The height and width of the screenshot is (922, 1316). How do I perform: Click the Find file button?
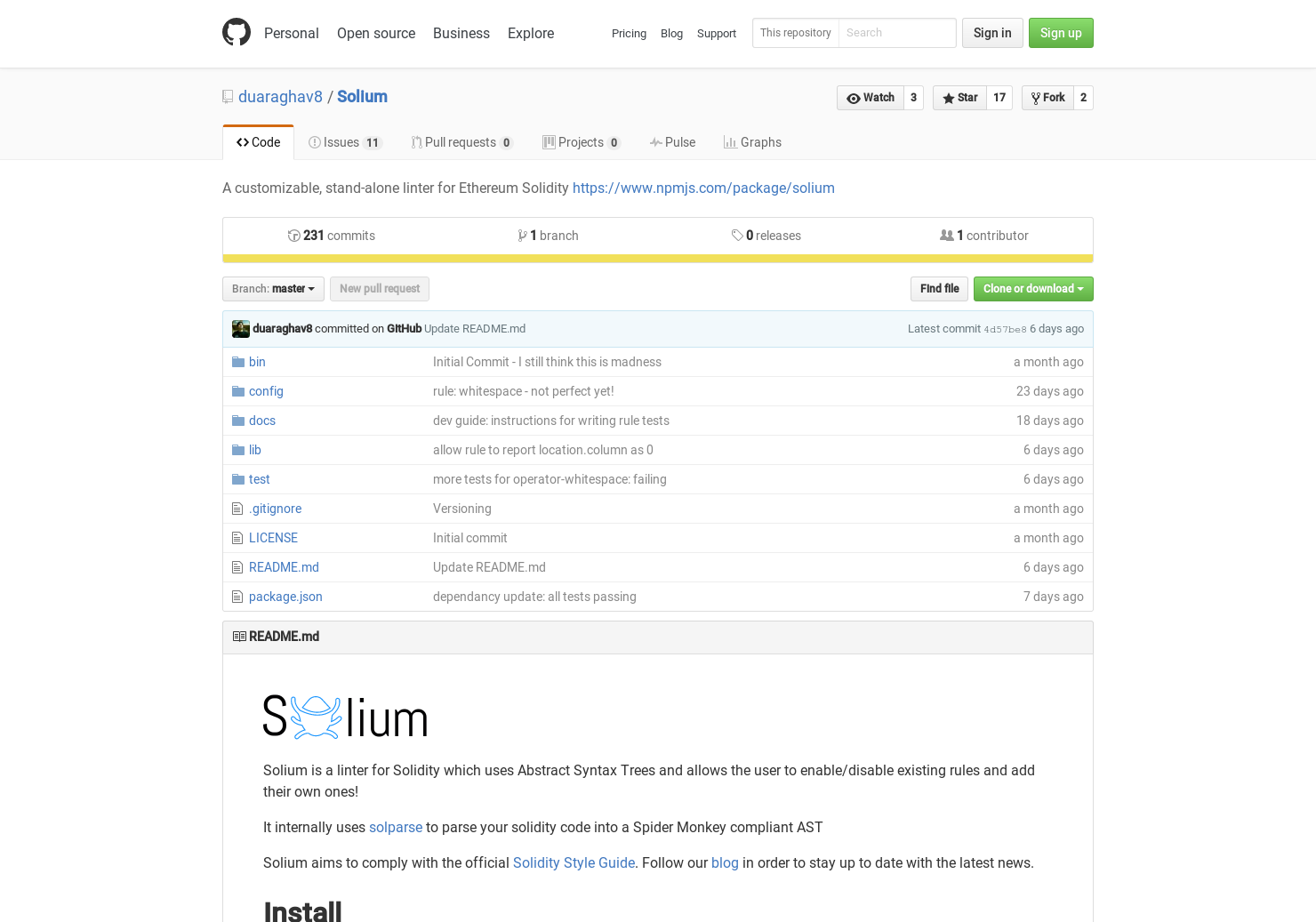[x=939, y=288]
